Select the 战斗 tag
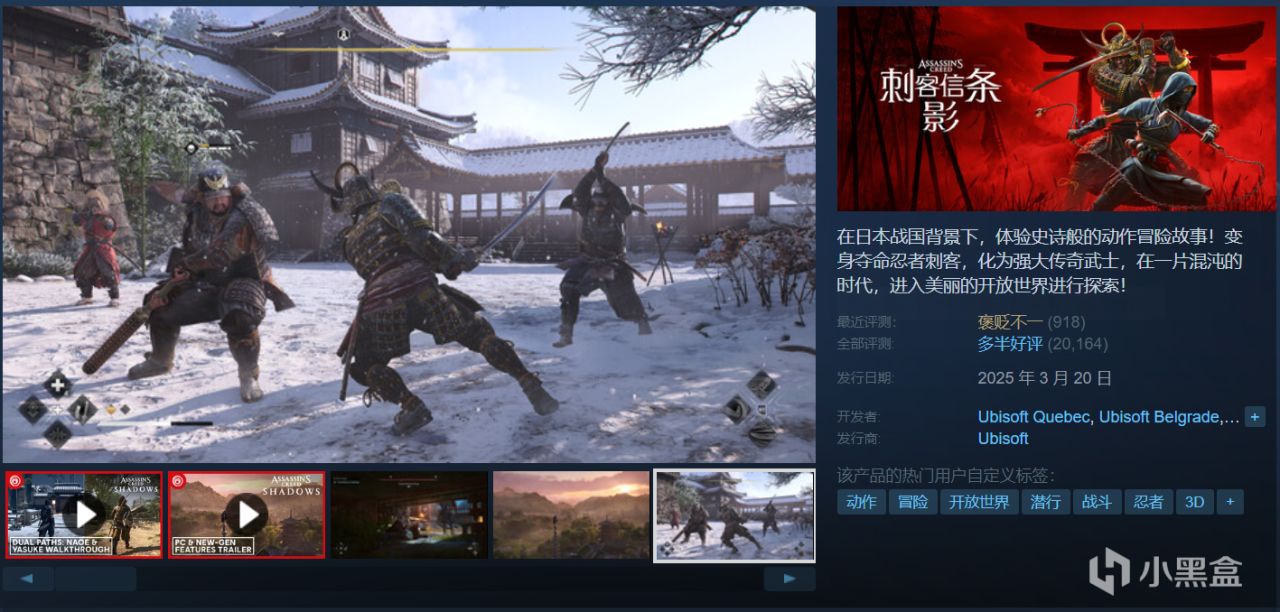The height and width of the screenshot is (612, 1280). pyautogui.click(x=1097, y=502)
